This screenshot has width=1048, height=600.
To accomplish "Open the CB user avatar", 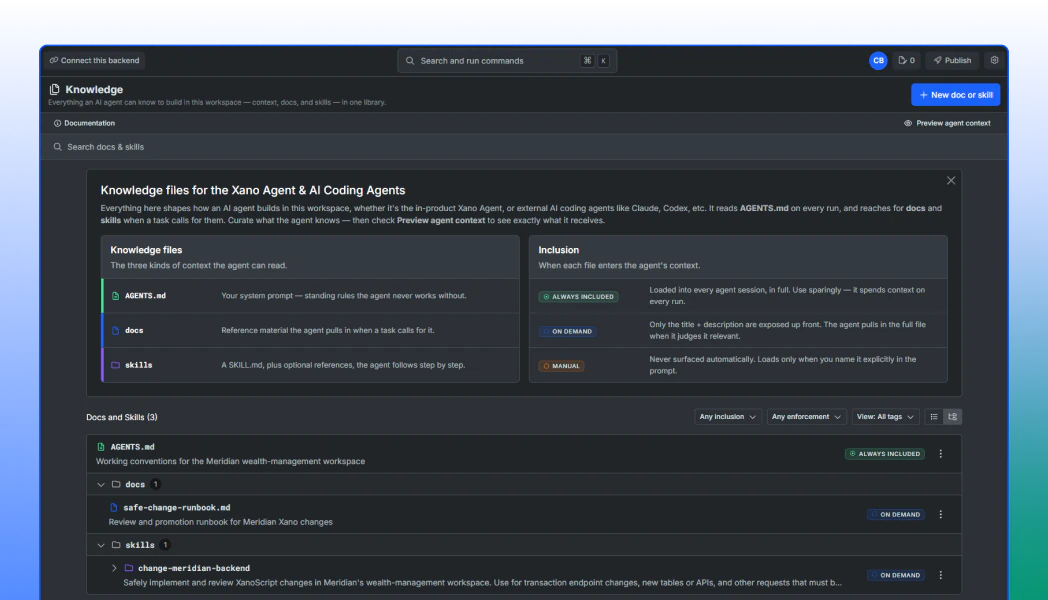I will click(x=878, y=60).
